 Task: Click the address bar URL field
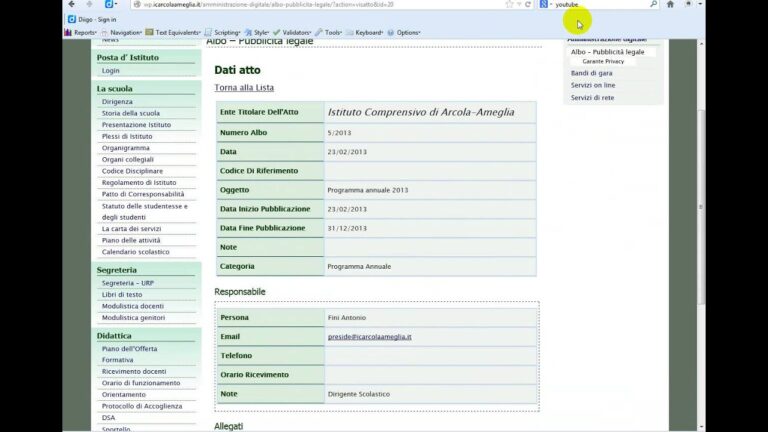[x=318, y=4]
